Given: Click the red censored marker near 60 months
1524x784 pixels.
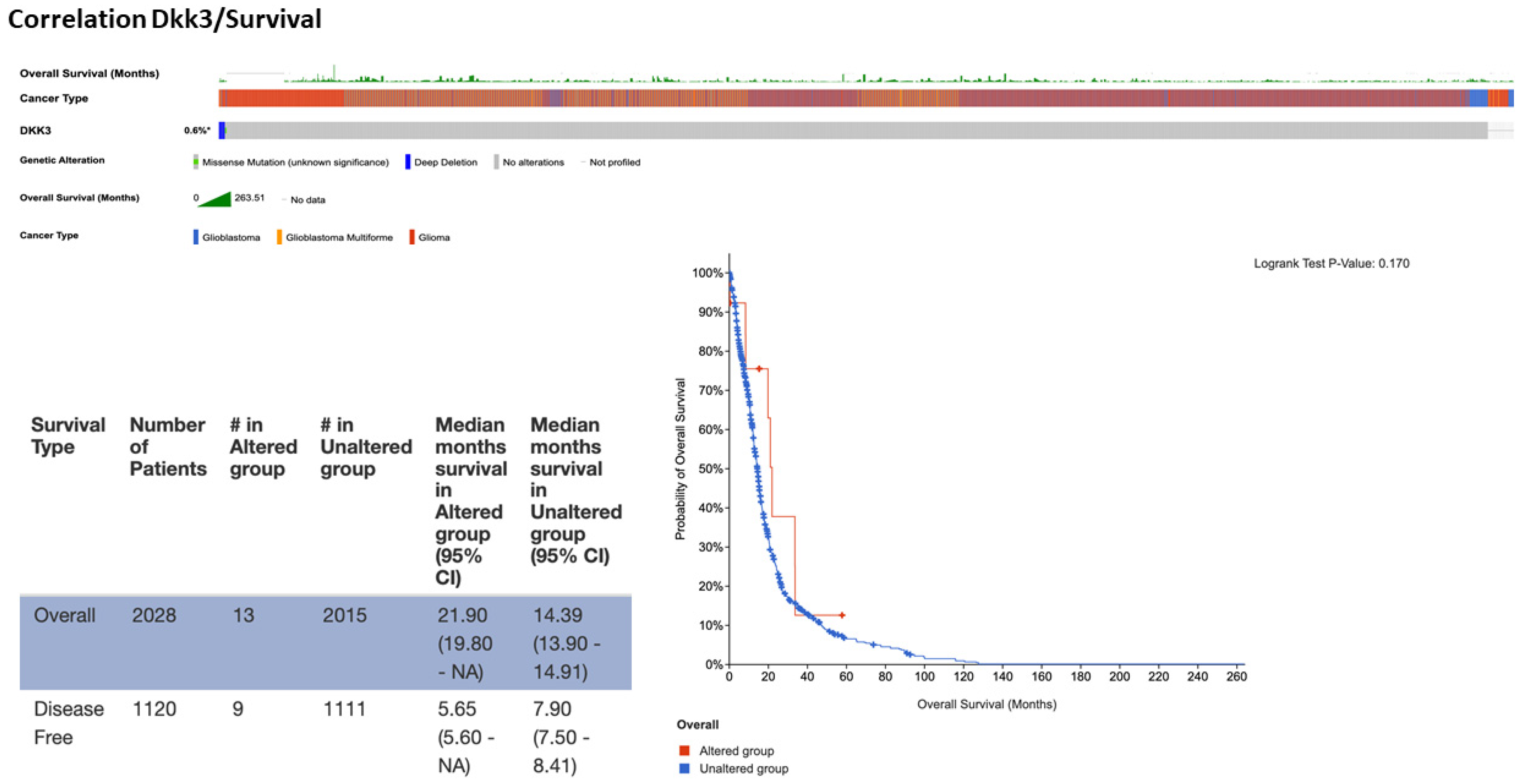Looking at the screenshot, I should [842, 615].
